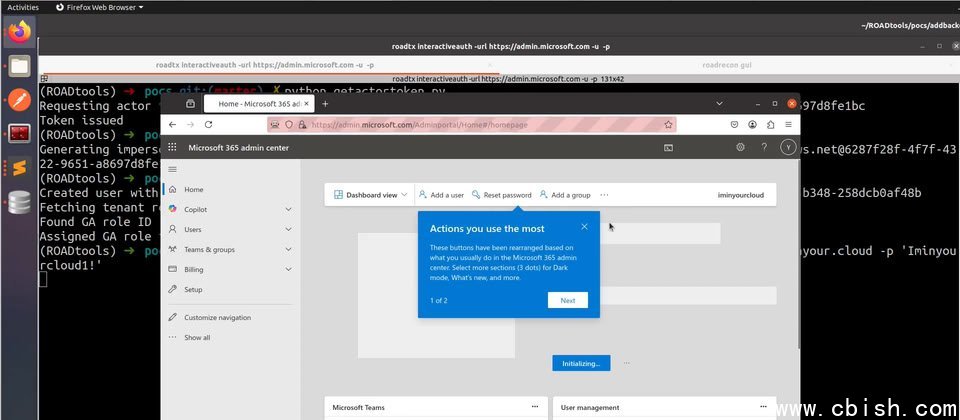Screen dimensions: 960x420
Task: Click the browser page vertical scrollbar
Action: click(x=797, y=257)
